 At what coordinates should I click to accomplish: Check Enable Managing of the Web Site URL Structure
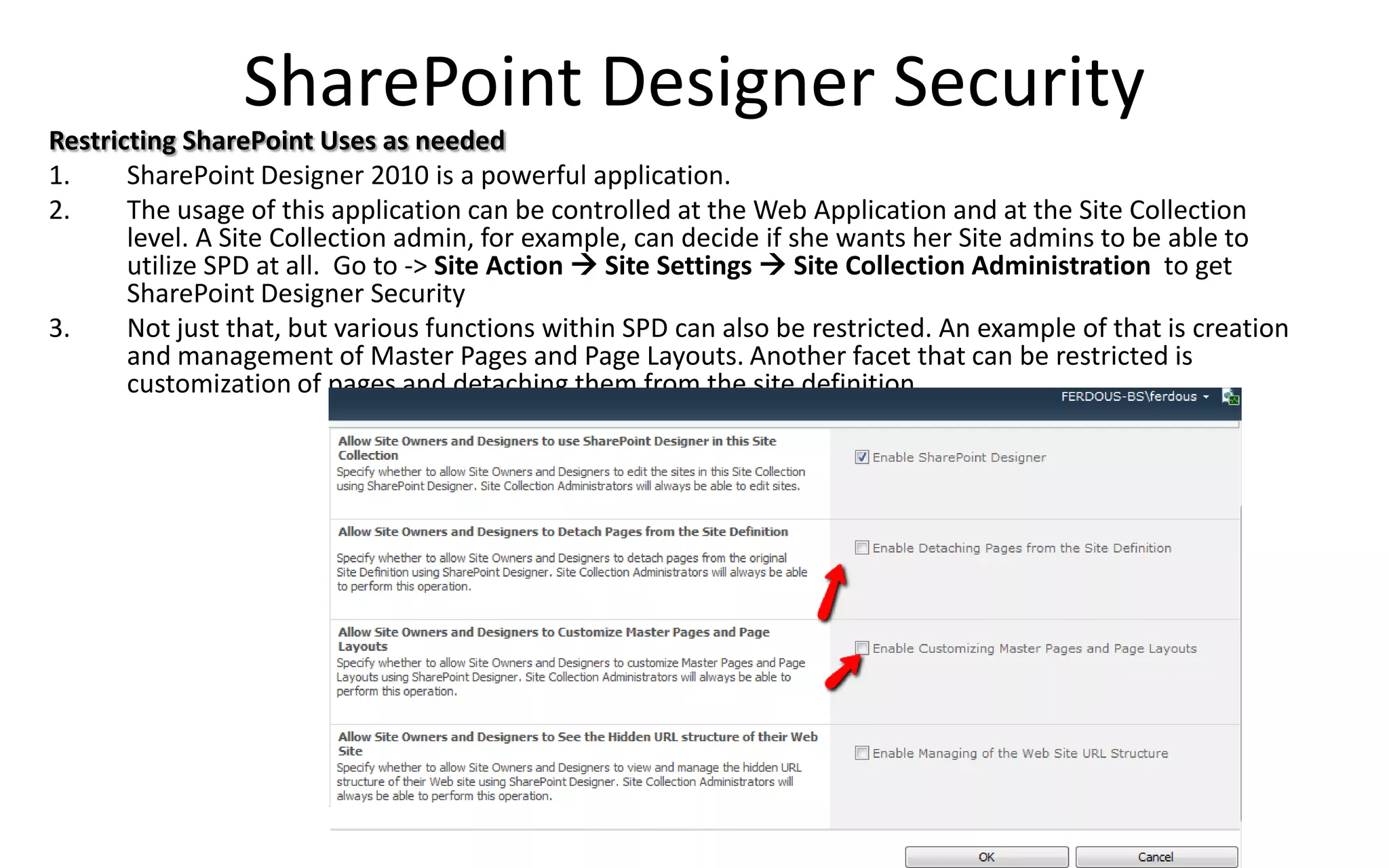point(861,753)
